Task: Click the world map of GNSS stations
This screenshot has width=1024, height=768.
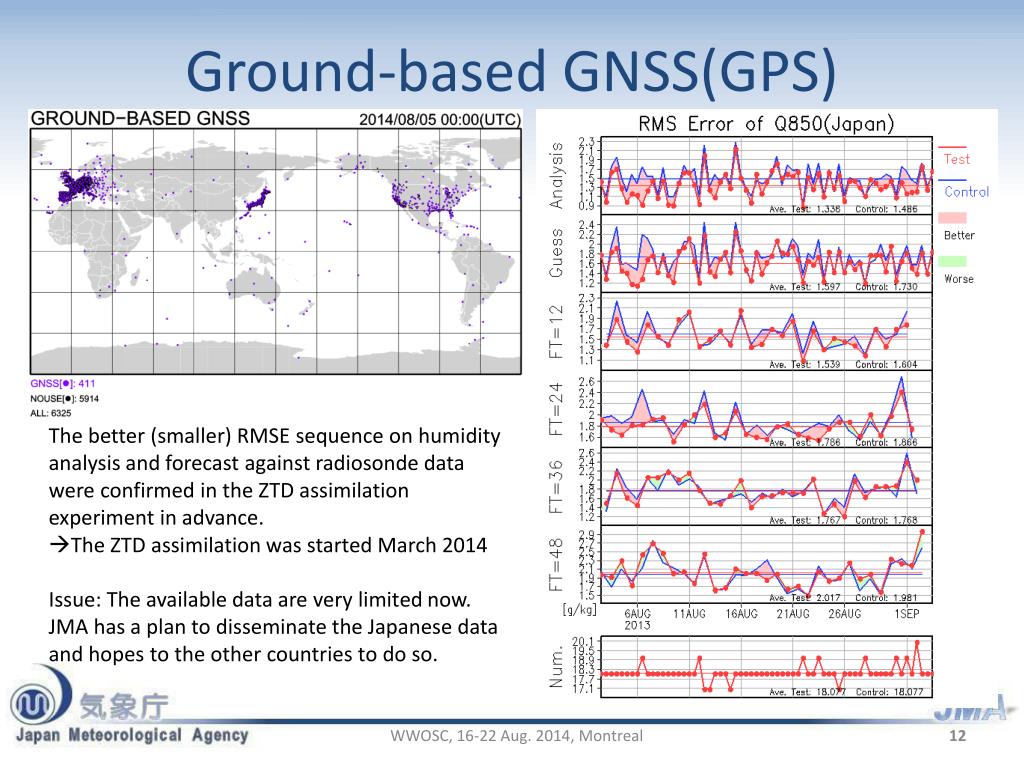Action: 276,251
